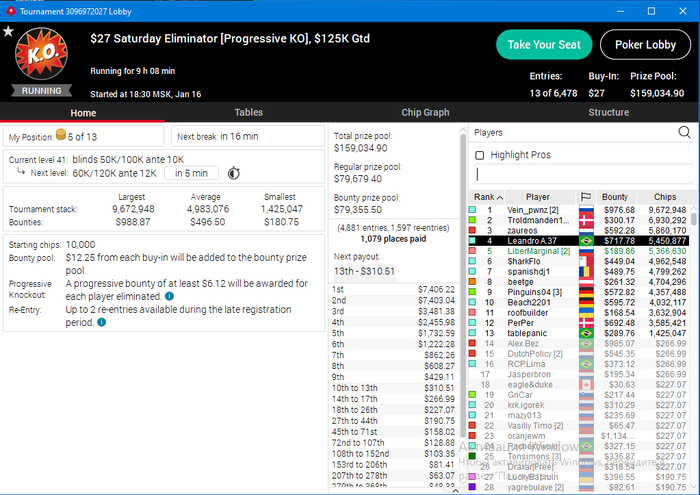Screen dimensions: 700x495
Task: Click eagle&duke Canadian flag icon
Action: [x=586, y=384]
